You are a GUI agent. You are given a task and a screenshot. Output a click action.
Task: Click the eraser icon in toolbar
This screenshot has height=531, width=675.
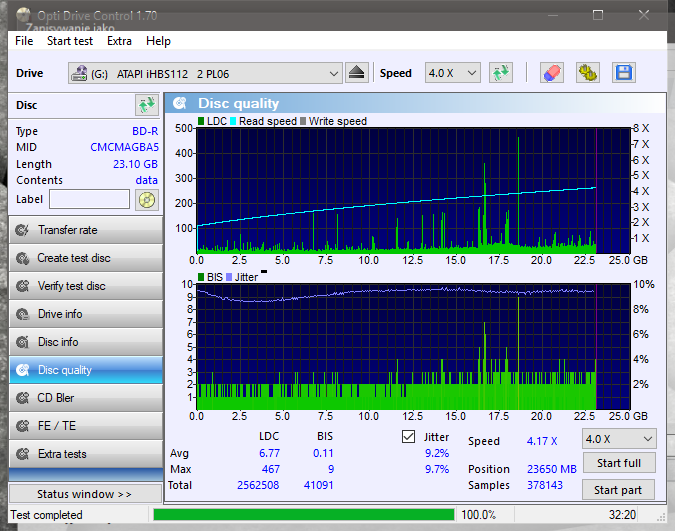point(552,73)
